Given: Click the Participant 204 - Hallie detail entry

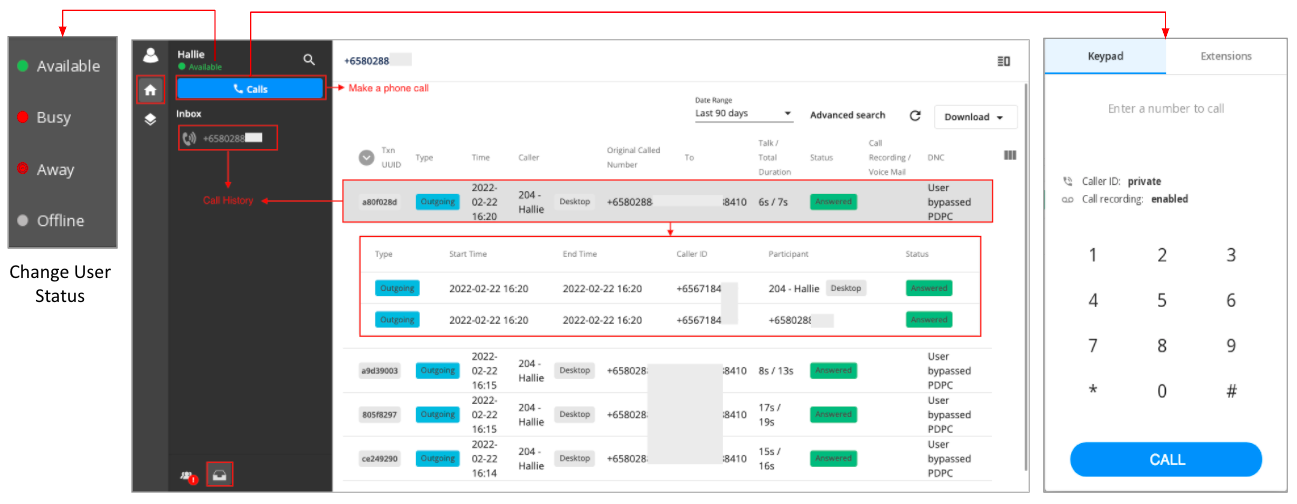Looking at the screenshot, I should (x=794, y=288).
